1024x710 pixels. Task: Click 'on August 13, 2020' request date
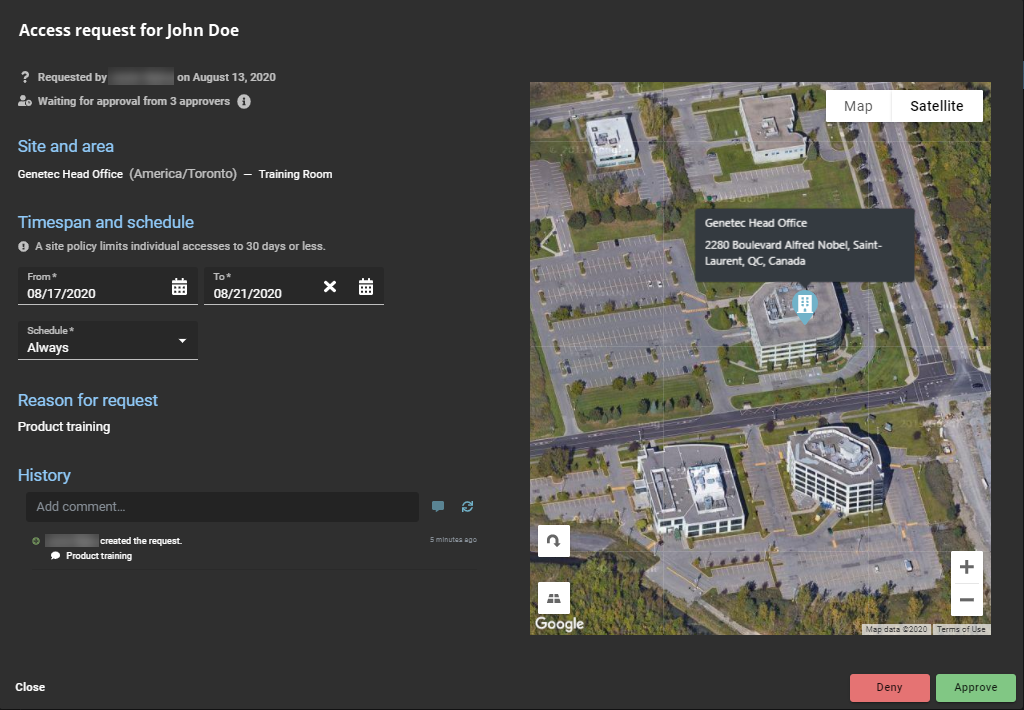click(226, 77)
